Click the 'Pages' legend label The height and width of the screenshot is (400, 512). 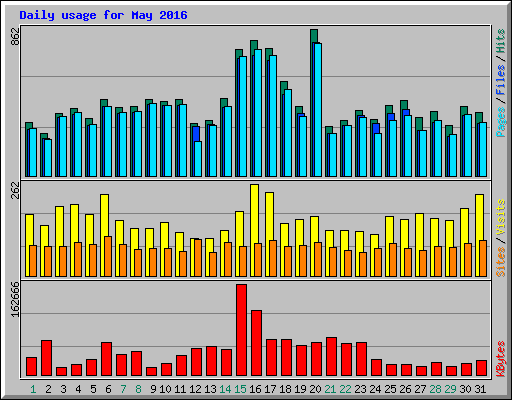[x=501, y=122]
